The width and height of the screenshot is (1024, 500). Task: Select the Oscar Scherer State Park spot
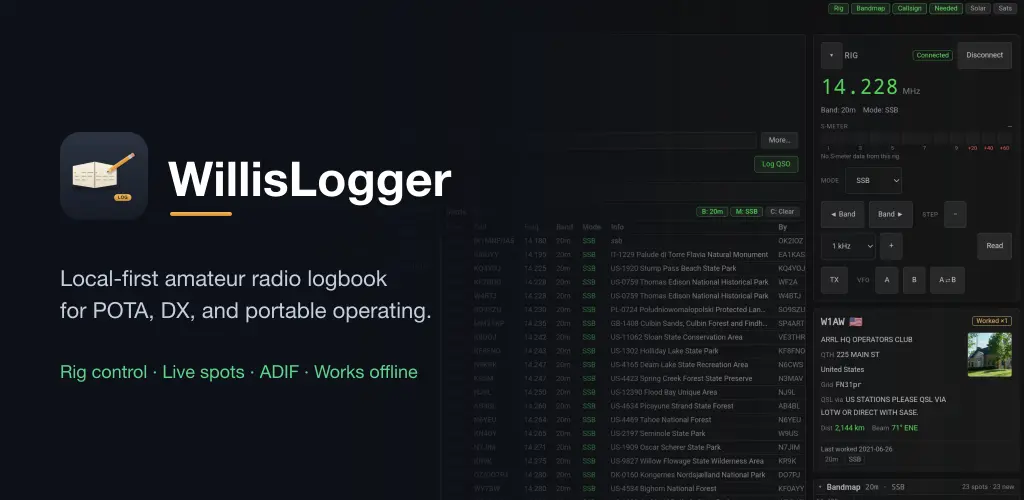[626, 447]
